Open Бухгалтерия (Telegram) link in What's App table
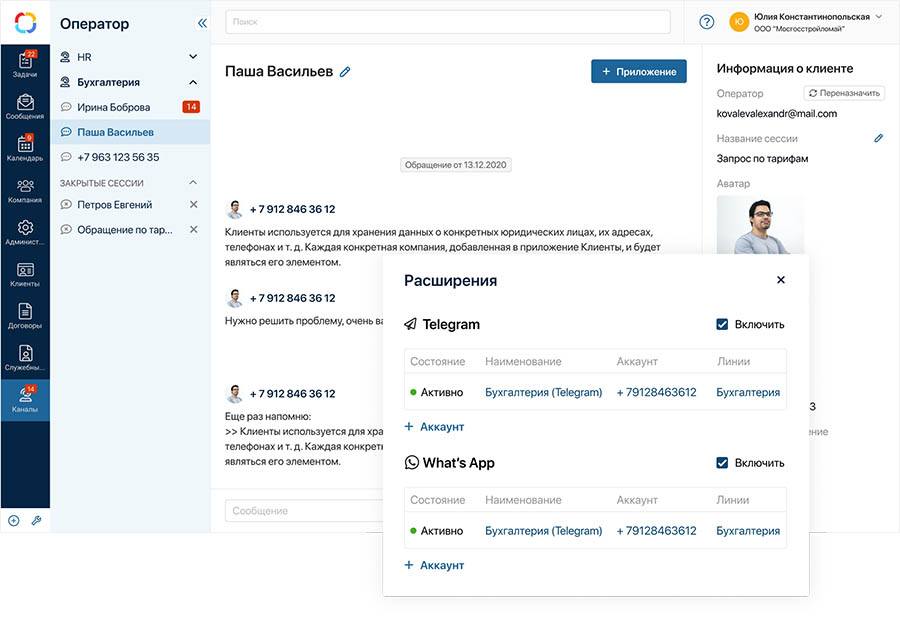Viewport: 900px width, 618px height. 544,531
